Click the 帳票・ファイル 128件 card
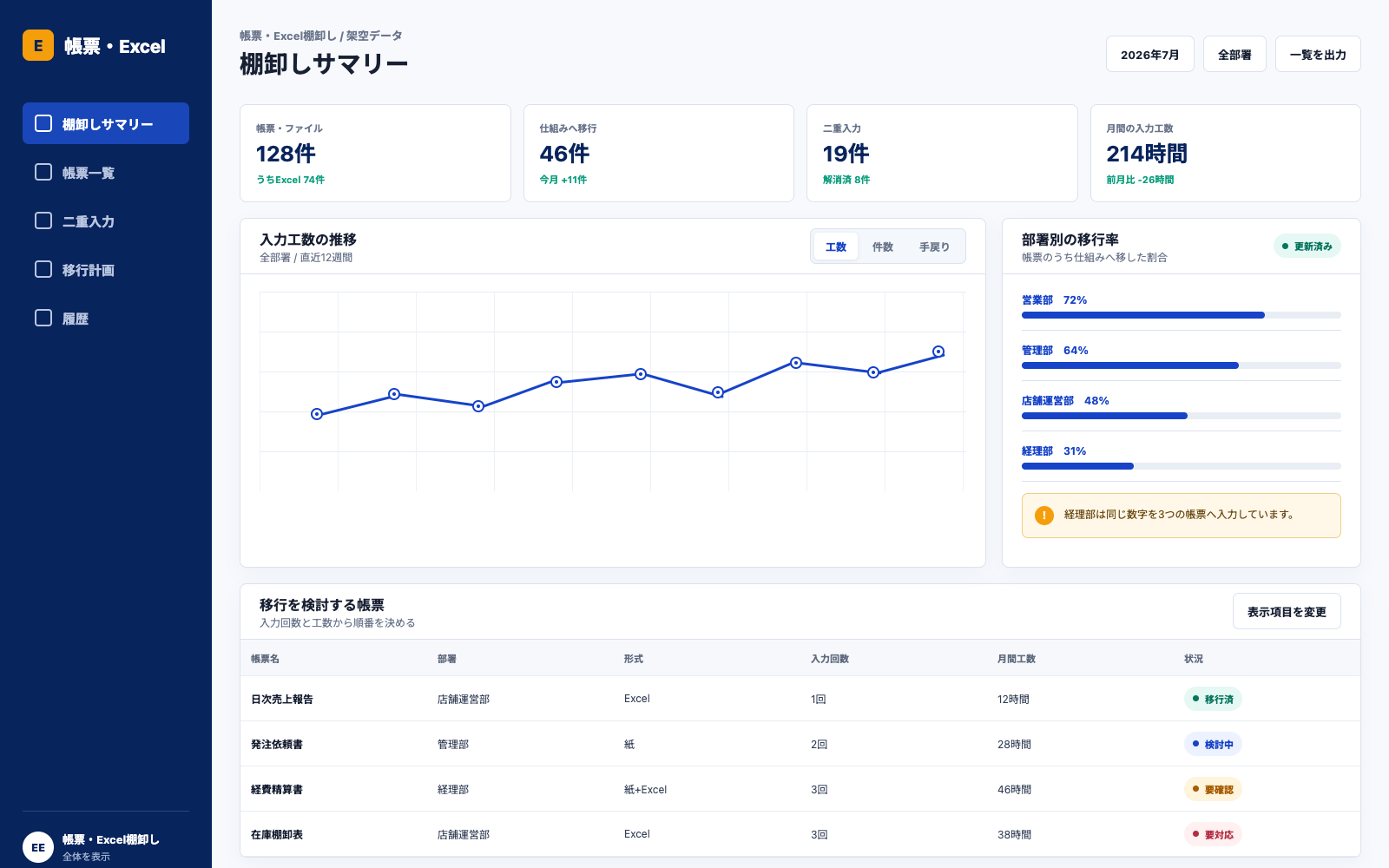1389x868 pixels. tap(375, 153)
